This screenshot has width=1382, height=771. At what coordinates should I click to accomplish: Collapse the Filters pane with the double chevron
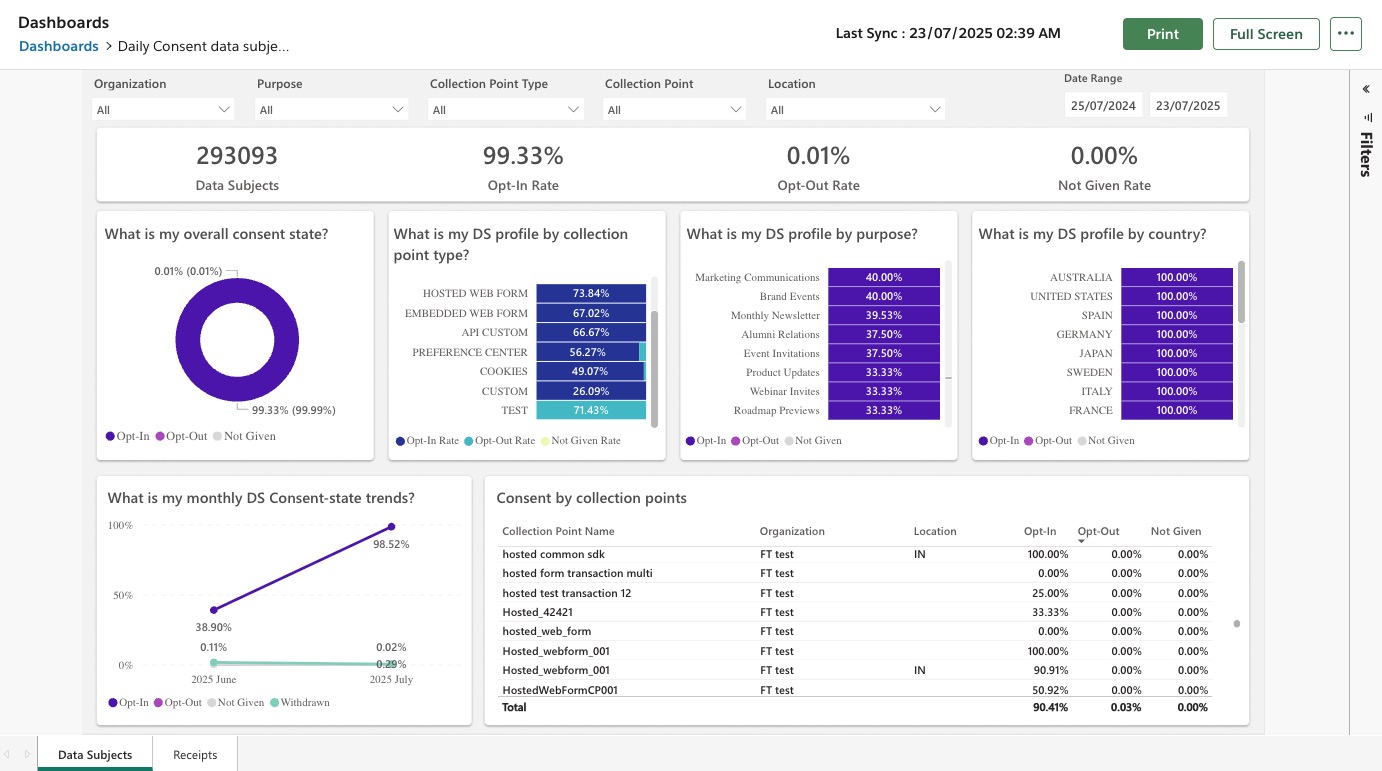point(1366,88)
